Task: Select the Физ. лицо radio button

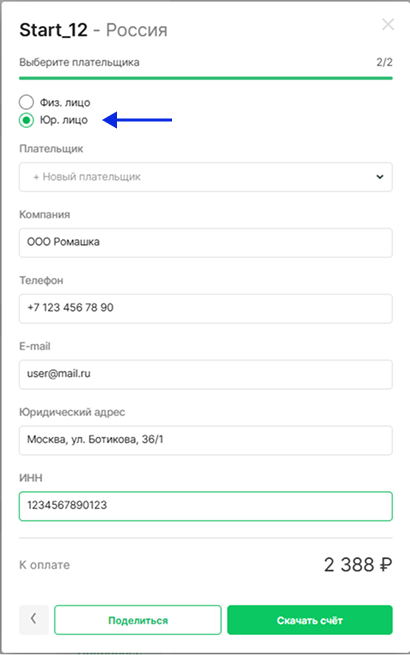Action: [26, 102]
